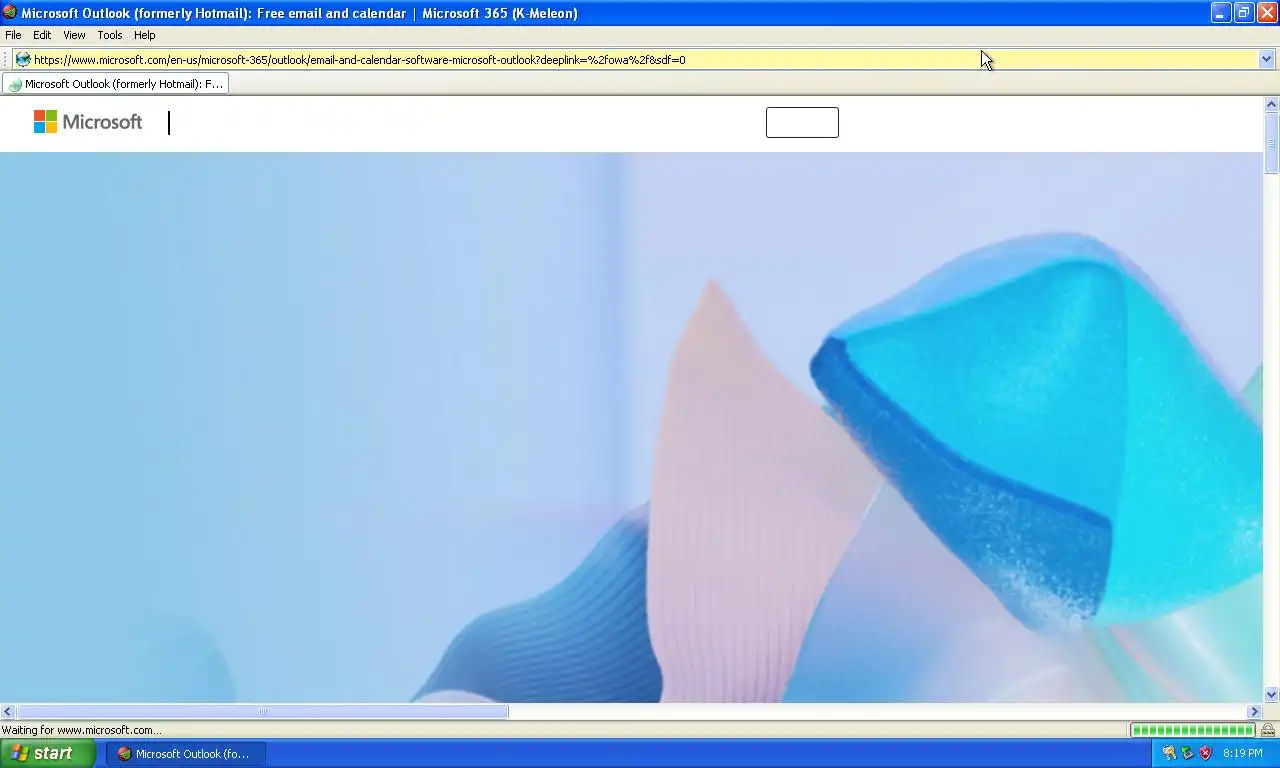
Task: Minimize the K-Meleon window
Action: coord(1221,13)
